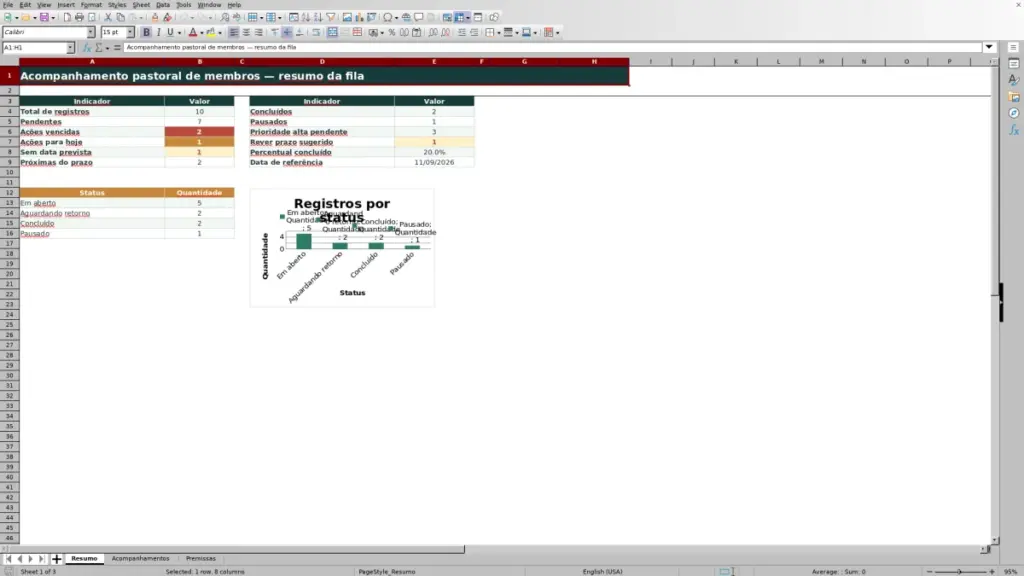The image size is (1024, 576).
Task: Open the sidebar Styles deck
Action: click(x=1014, y=80)
